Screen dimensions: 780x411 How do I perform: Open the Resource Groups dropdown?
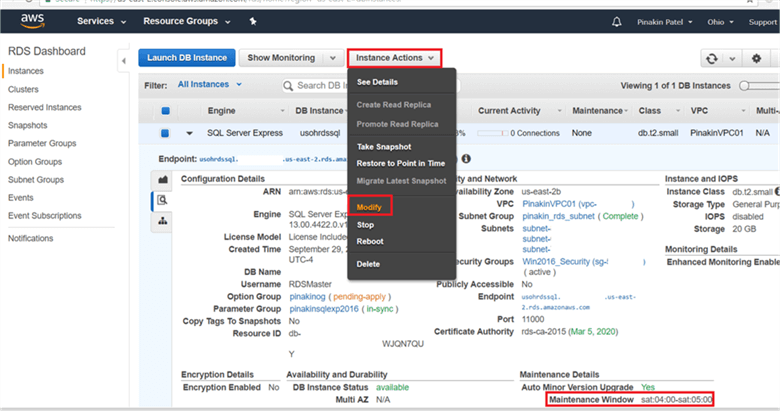(187, 21)
